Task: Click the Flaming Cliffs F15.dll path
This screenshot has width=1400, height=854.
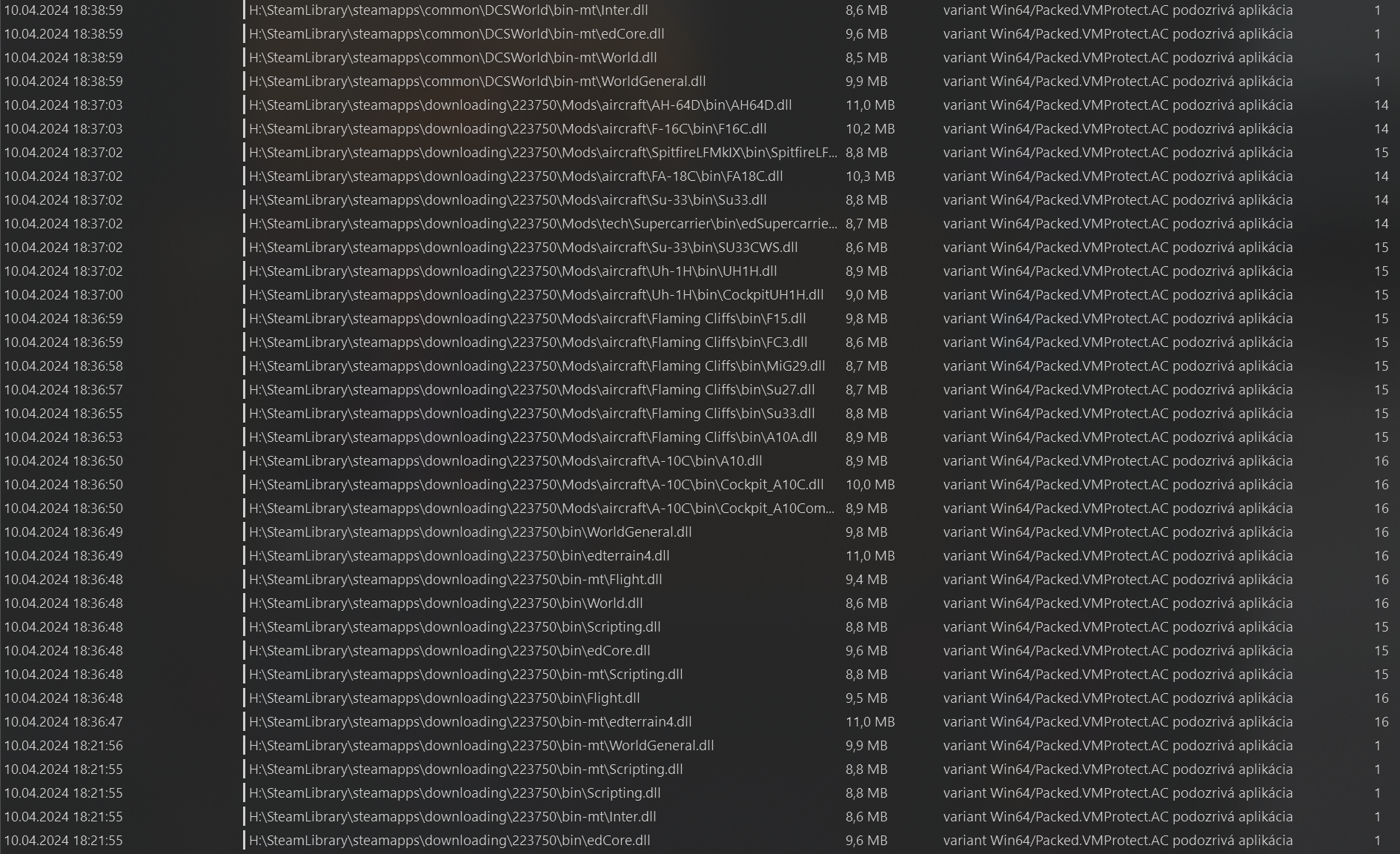Action: point(527,319)
